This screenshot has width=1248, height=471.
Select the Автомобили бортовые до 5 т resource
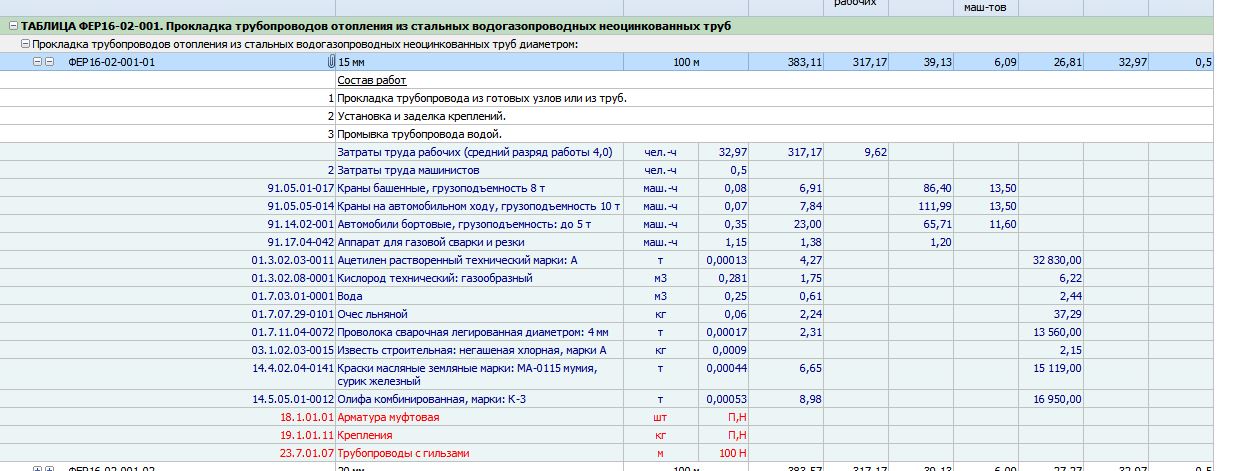click(624, 224)
